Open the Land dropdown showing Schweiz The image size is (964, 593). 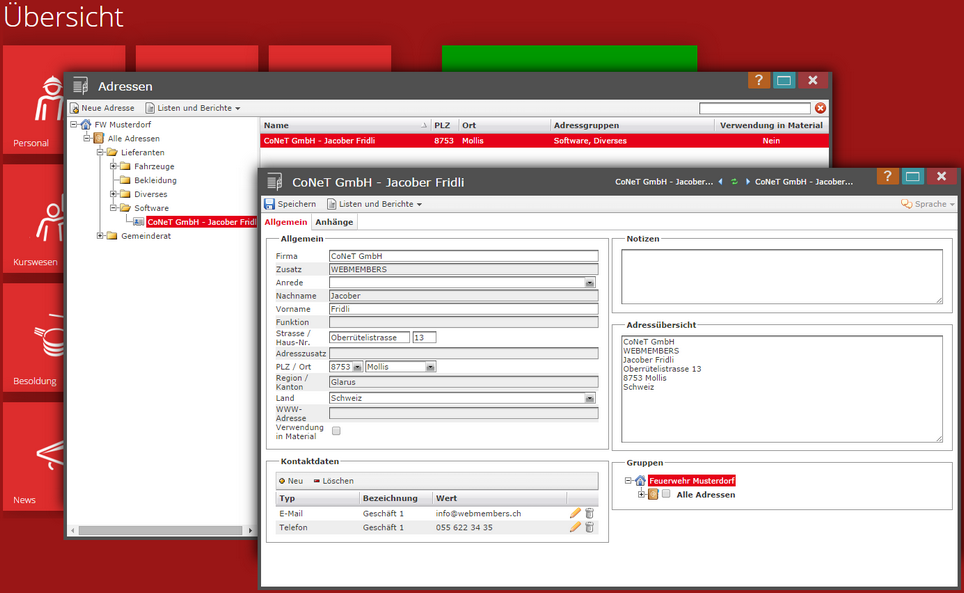click(x=589, y=398)
